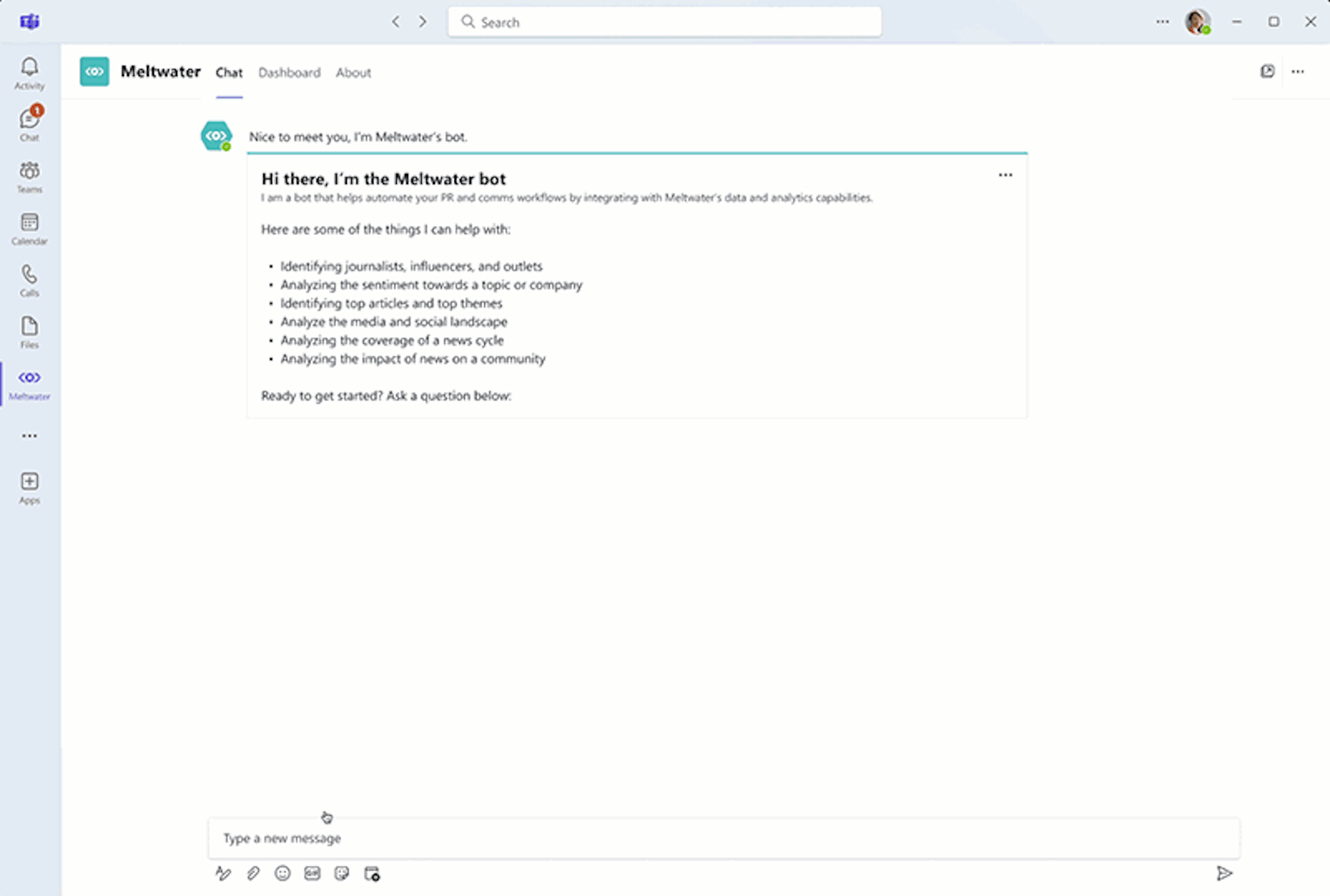Open the sticker picker
1330x896 pixels.
click(x=342, y=873)
